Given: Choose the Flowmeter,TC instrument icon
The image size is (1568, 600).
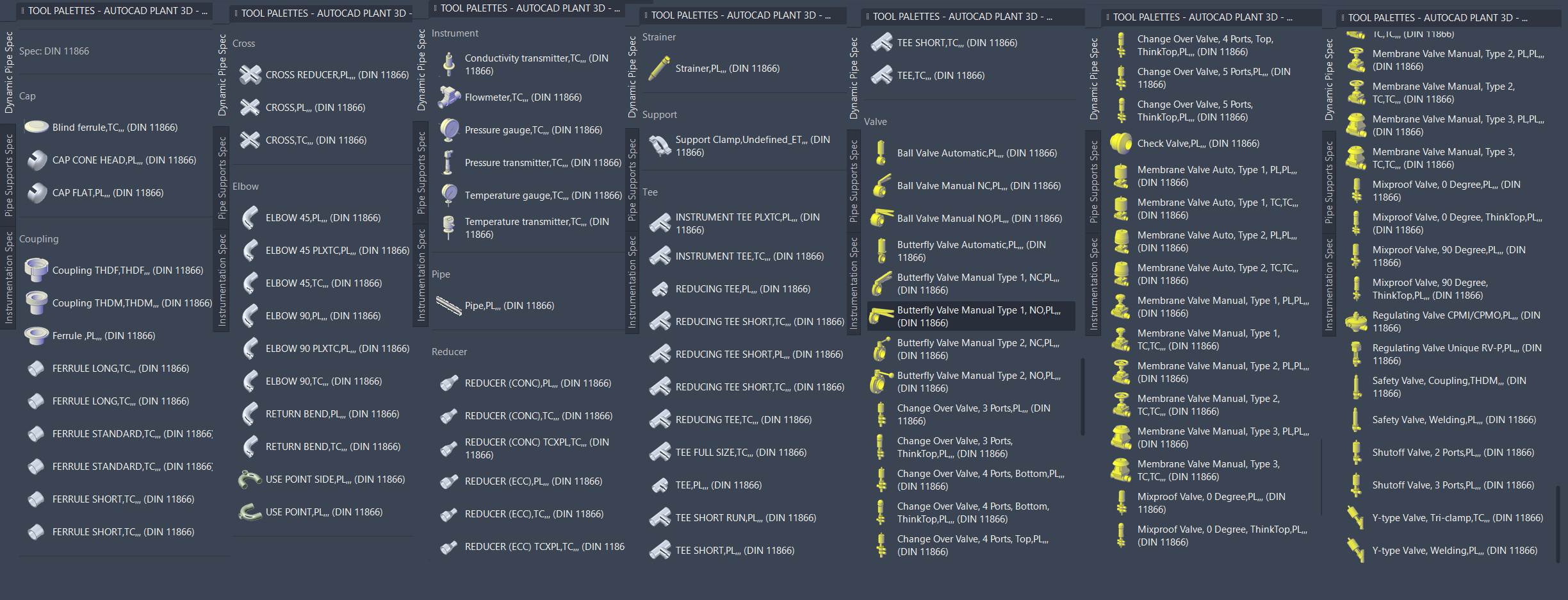Looking at the screenshot, I should 449,97.
